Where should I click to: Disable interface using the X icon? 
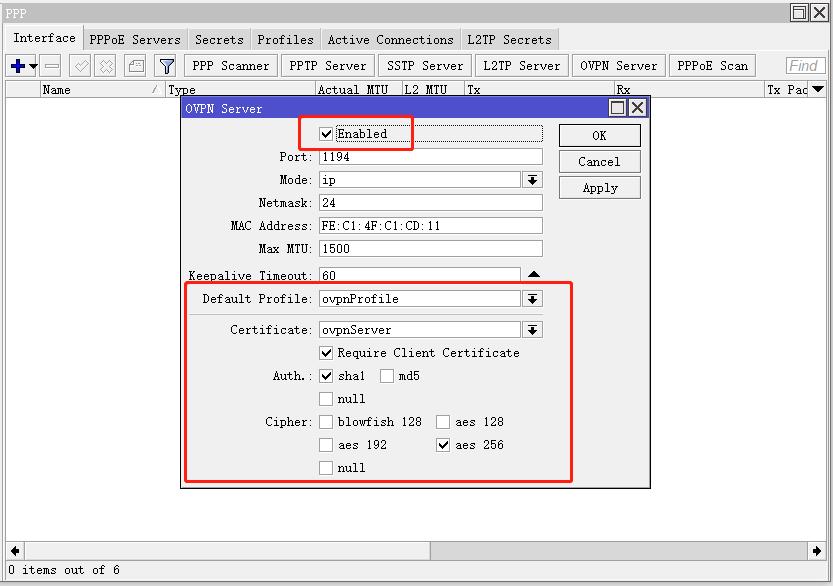click(x=106, y=66)
